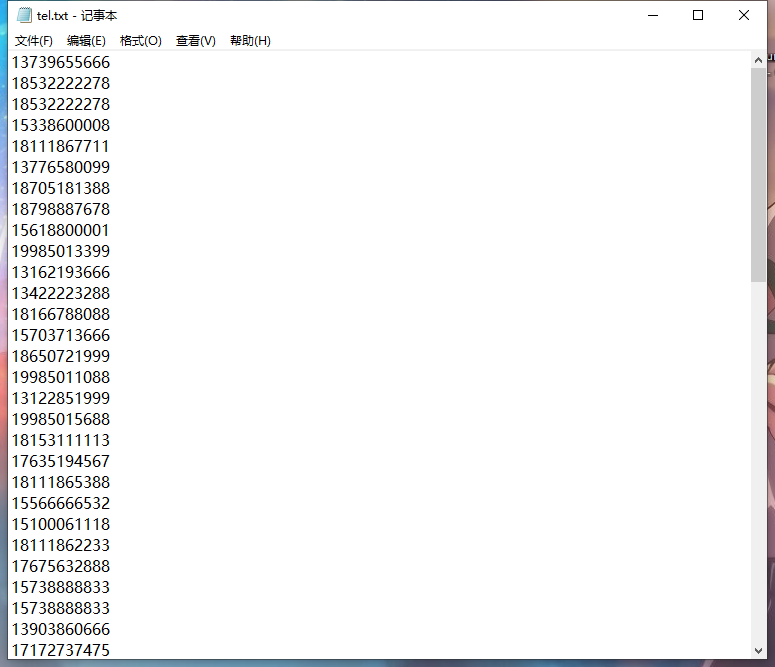Minimize the tel.txt Notepad window
The height and width of the screenshot is (667, 775).
pyautogui.click(x=653, y=15)
